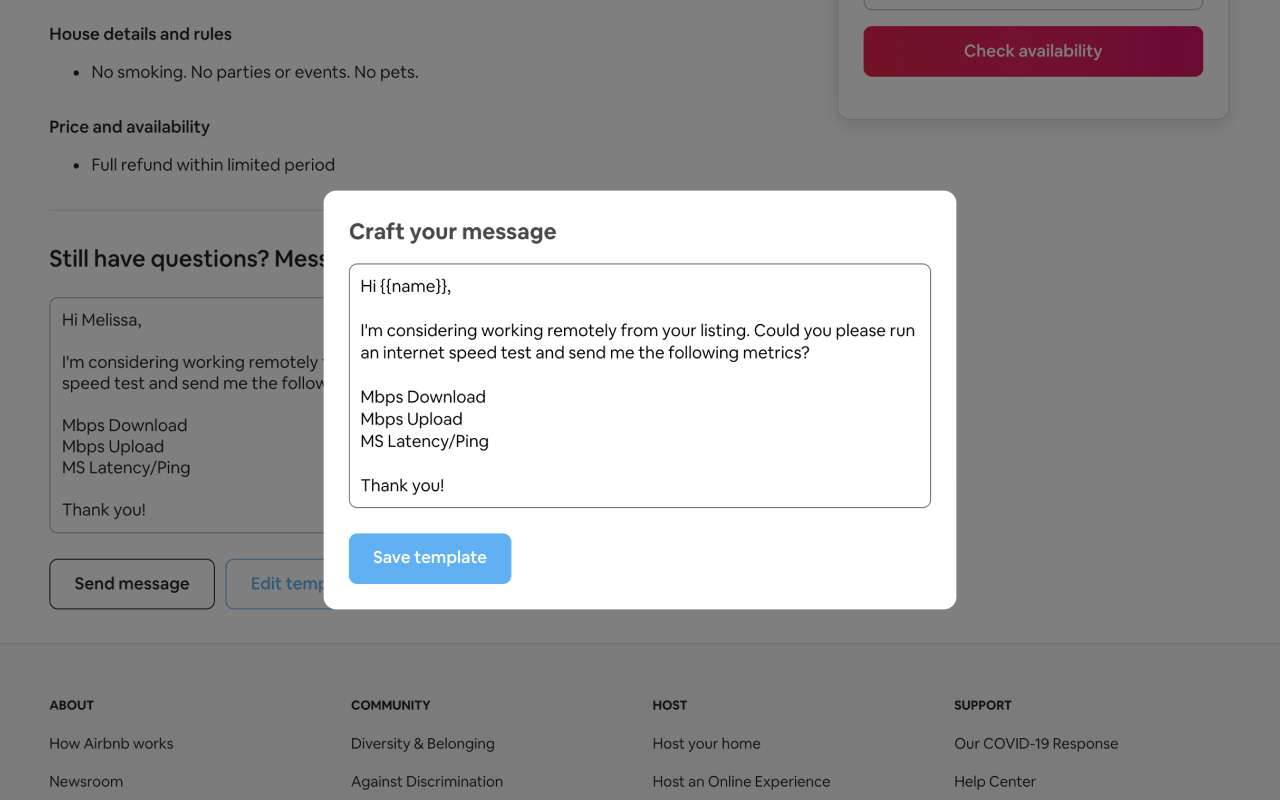Open Our COVID-19 Response page
Screen dimensions: 1280x800
[1036, 743]
